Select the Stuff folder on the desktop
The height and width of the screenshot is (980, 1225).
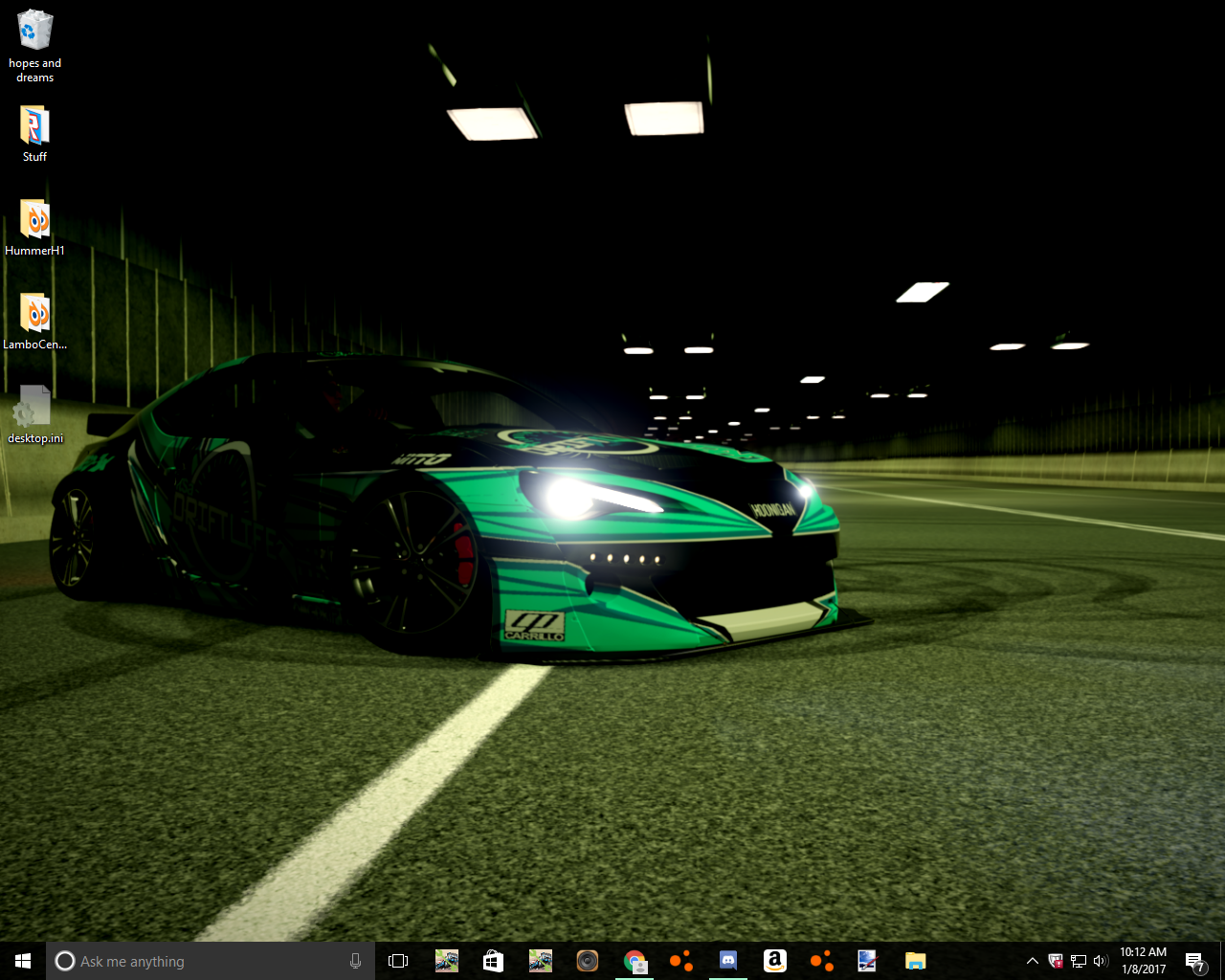(x=34, y=134)
